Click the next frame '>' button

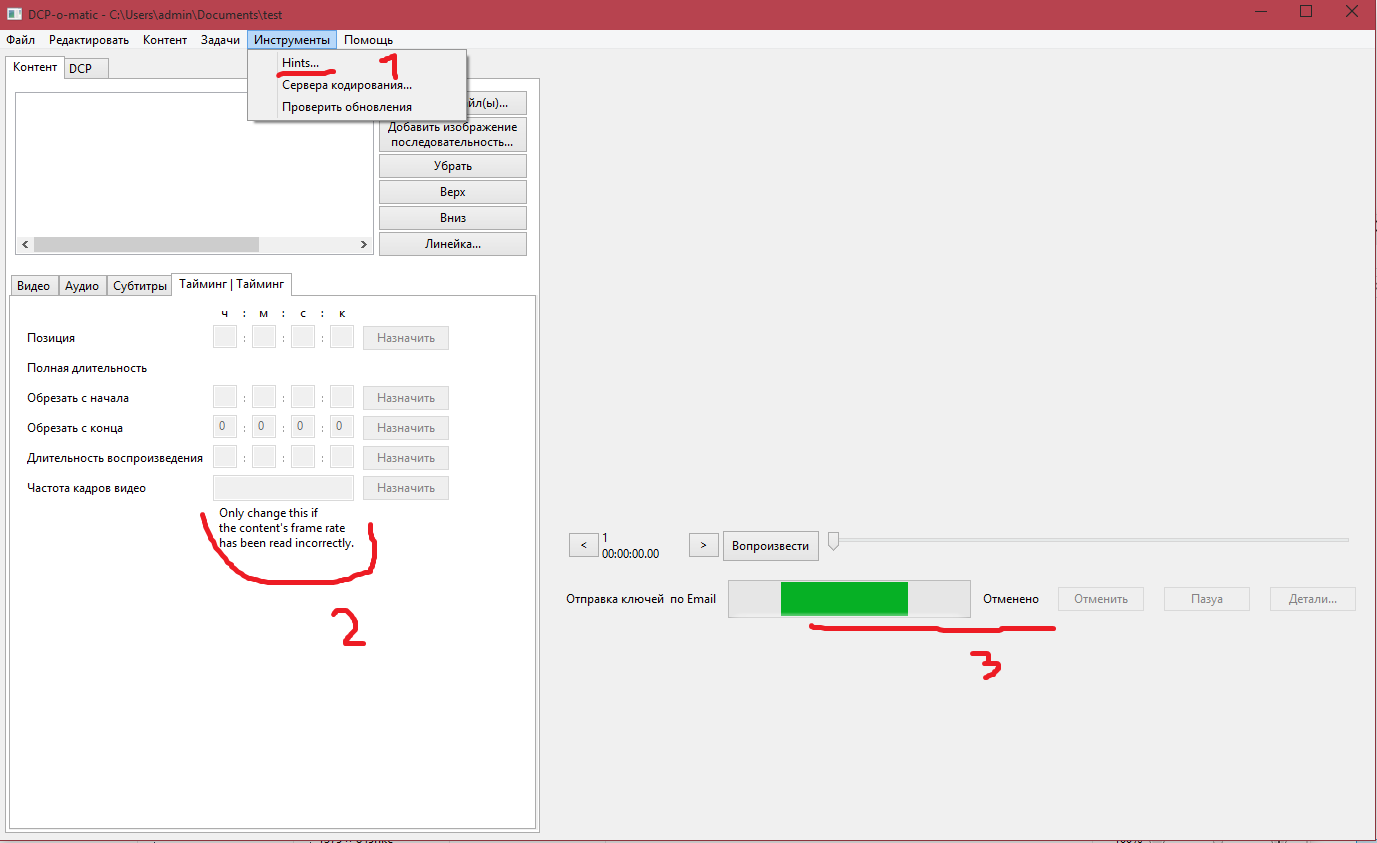click(x=703, y=545)
